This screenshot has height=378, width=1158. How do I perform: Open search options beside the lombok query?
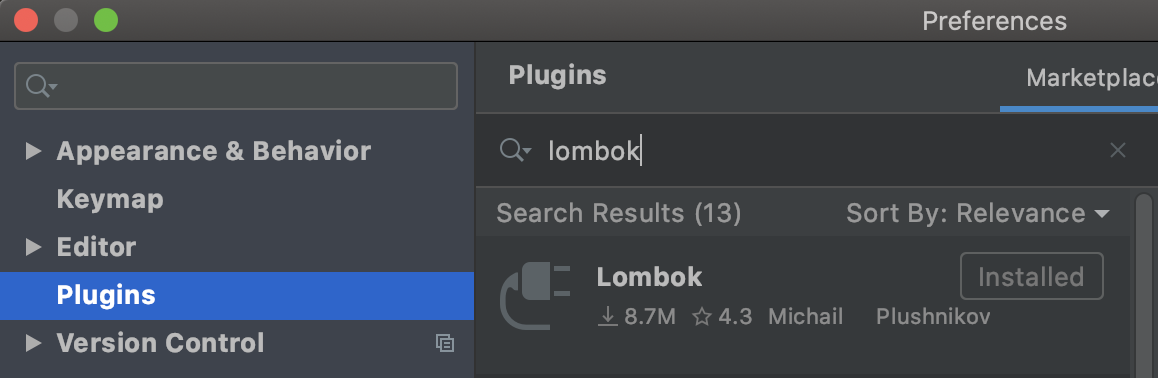(x=515, y=151)
